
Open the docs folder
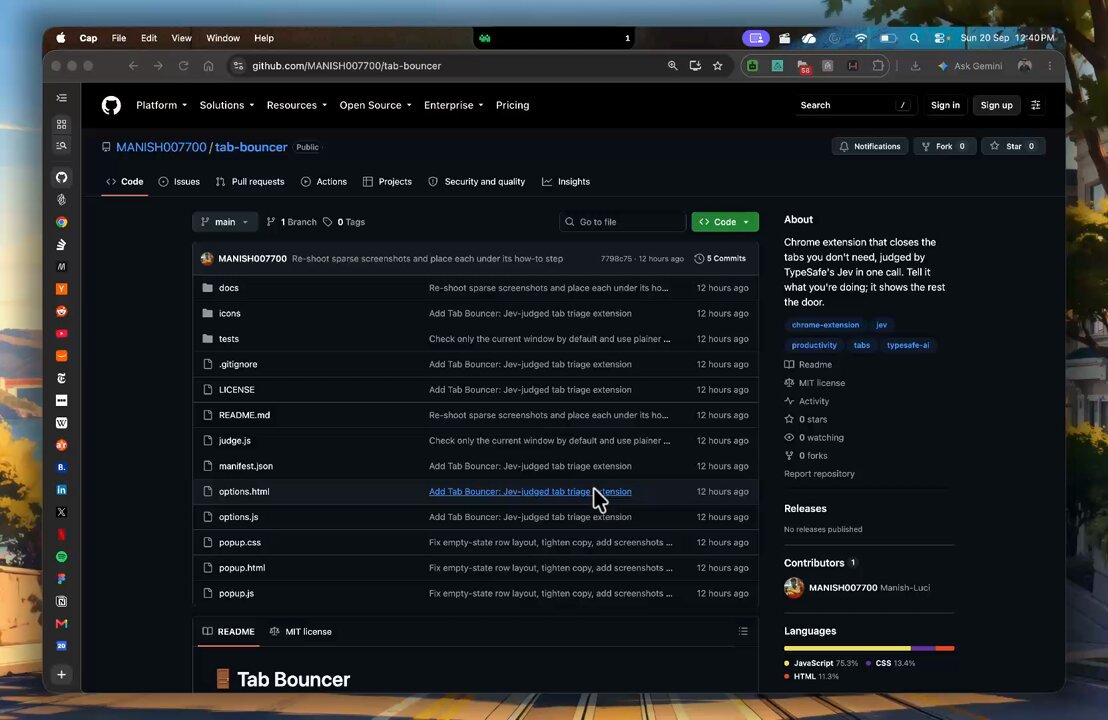(x=229, y=288)
